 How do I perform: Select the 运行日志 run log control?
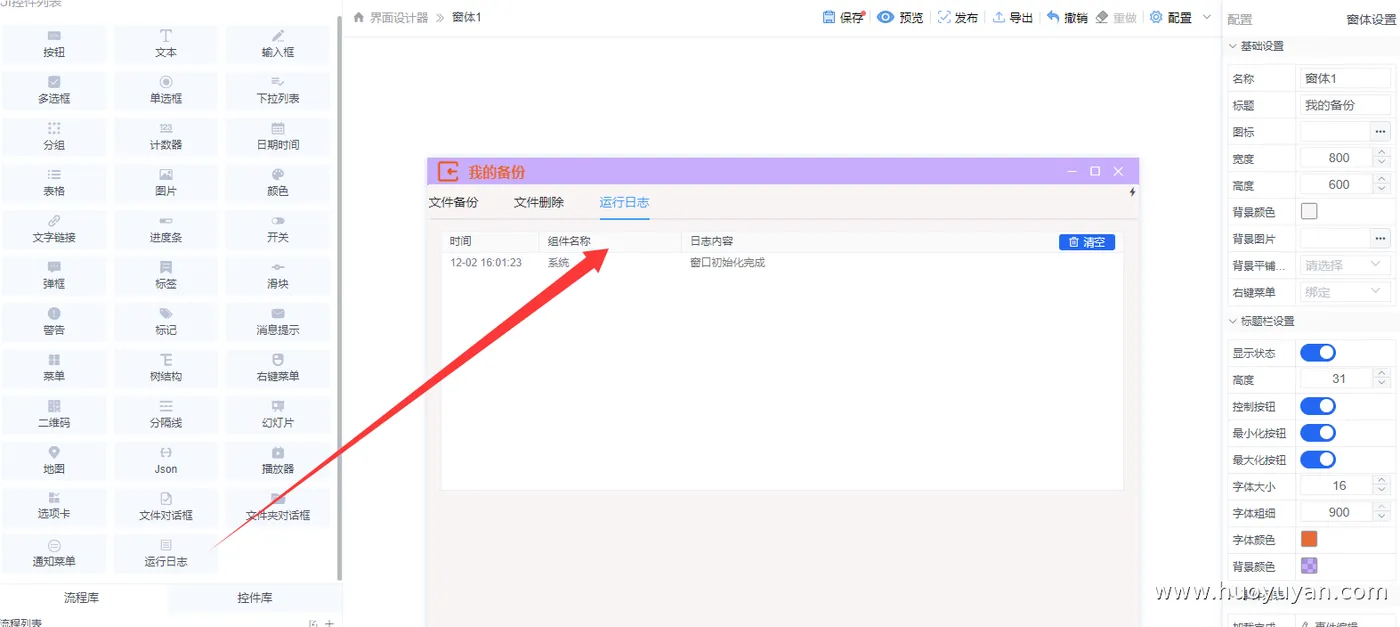pos(166,553)
